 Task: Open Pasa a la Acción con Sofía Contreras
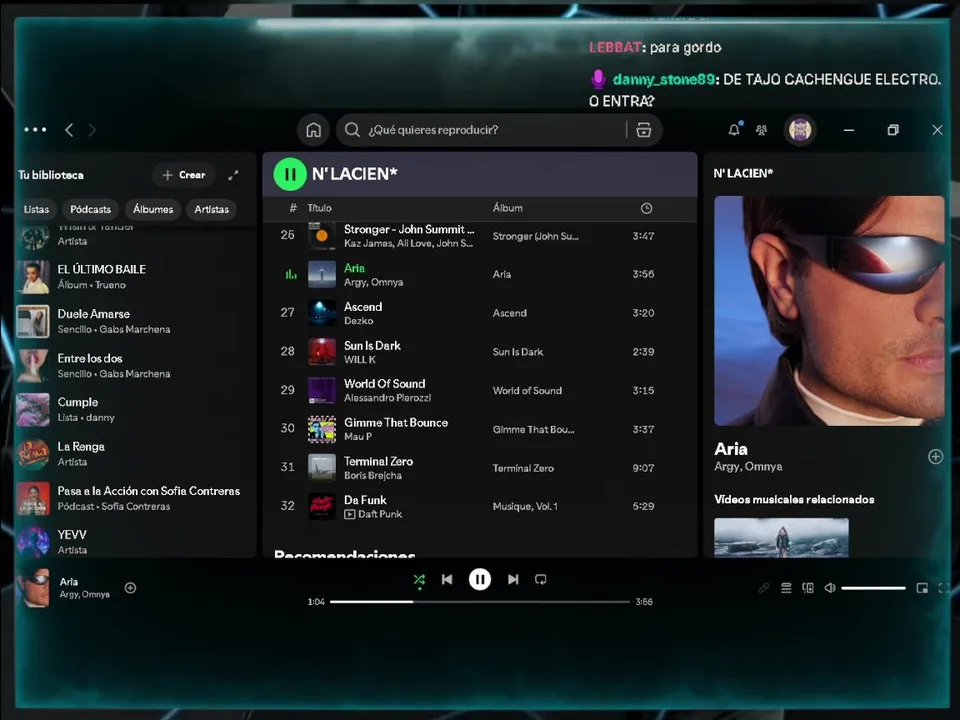pyautogui.click(x=135, y=498)
